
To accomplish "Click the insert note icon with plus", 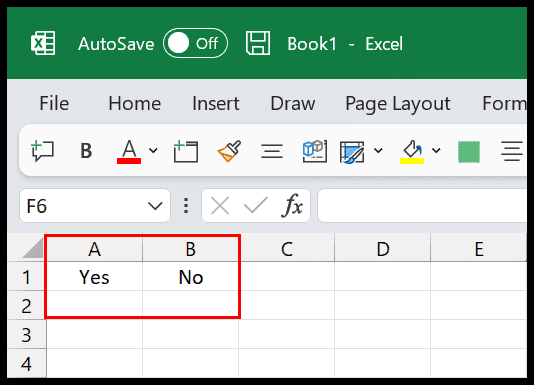I will pyautogui.click(x=186, y=151).
